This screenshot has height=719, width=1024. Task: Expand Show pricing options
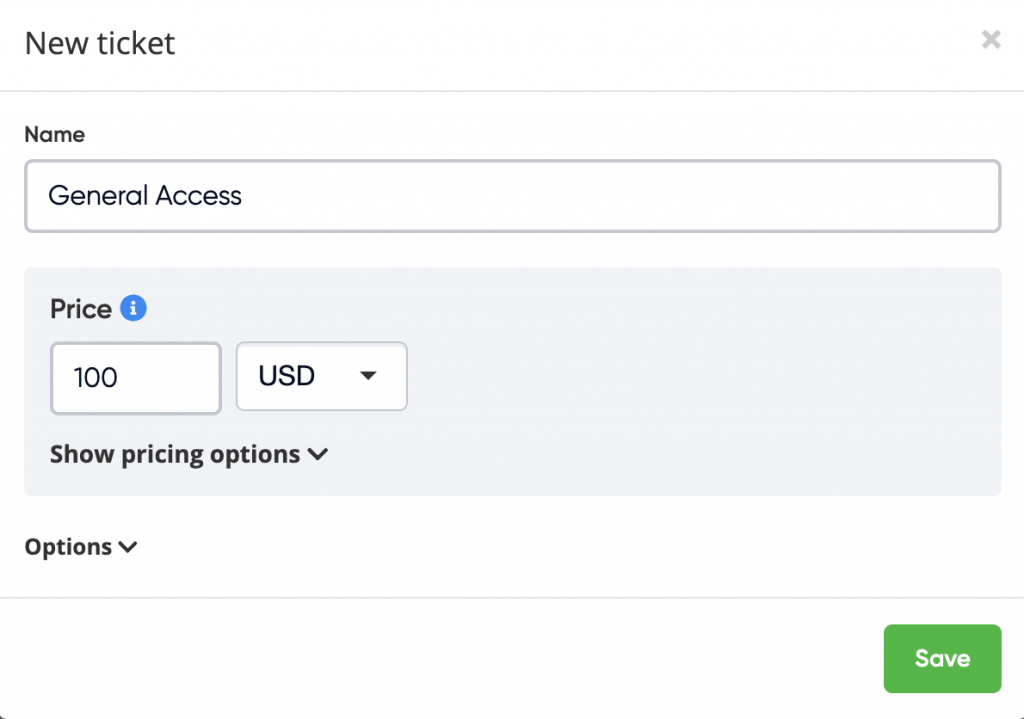tap(175, 454)
